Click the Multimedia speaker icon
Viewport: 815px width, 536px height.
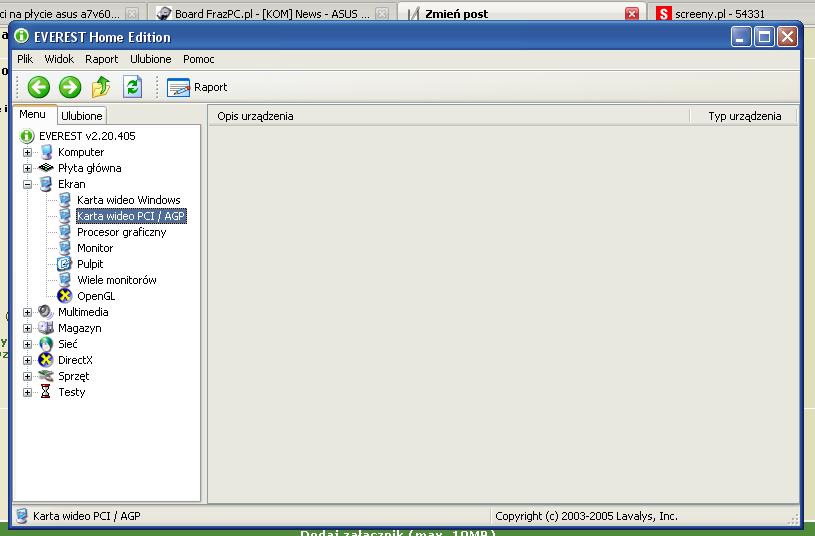[x=46, y=312]
